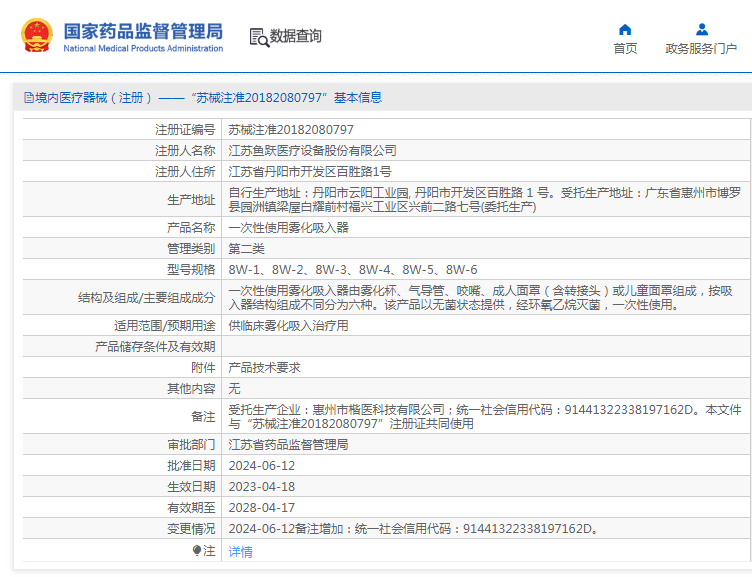The image size is (752, 577).
Task: Click 国家药品监督管理局 site title
Action: pos(143,31)
